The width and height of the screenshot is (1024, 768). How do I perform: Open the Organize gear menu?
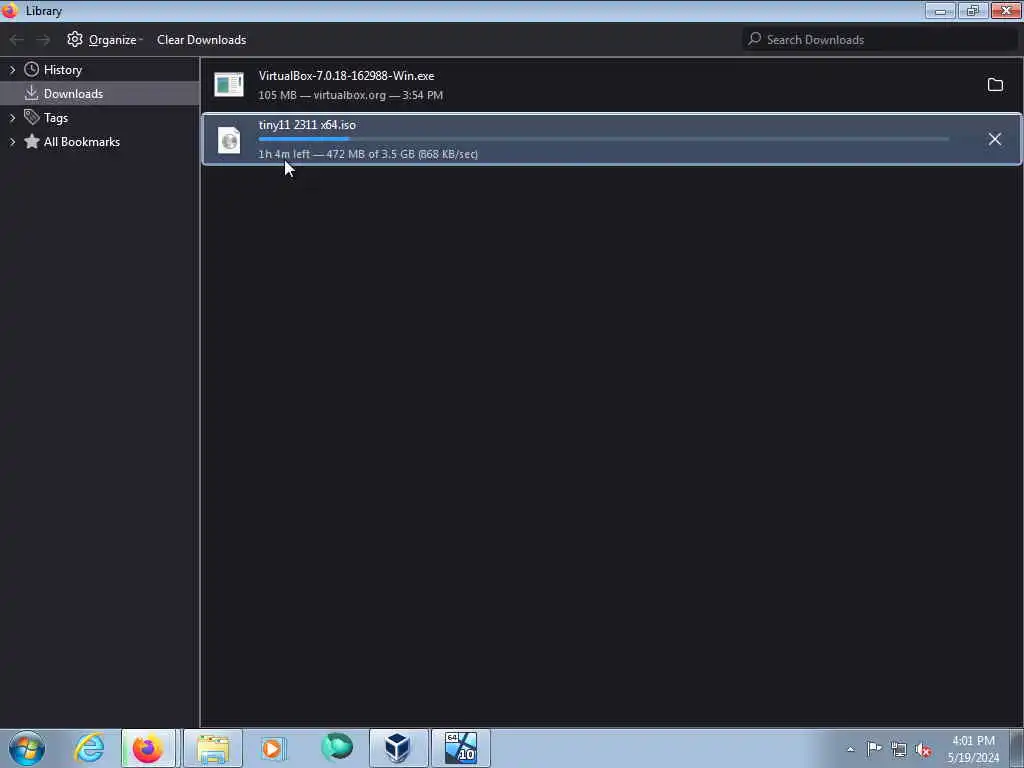click(104, 40)
